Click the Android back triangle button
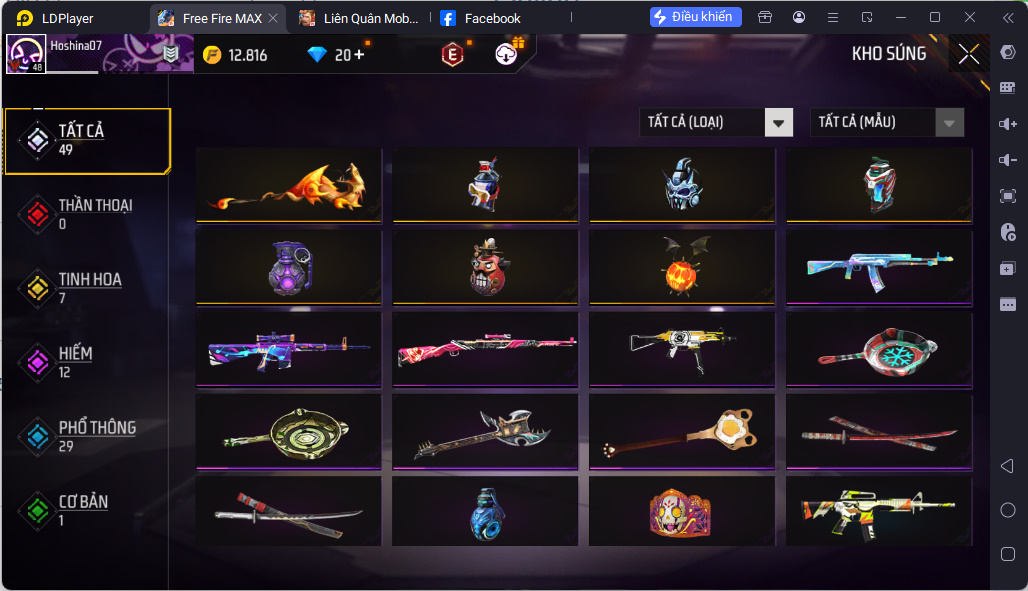The width and height of the screenshot is (1028, 591). coord(1008,466)
